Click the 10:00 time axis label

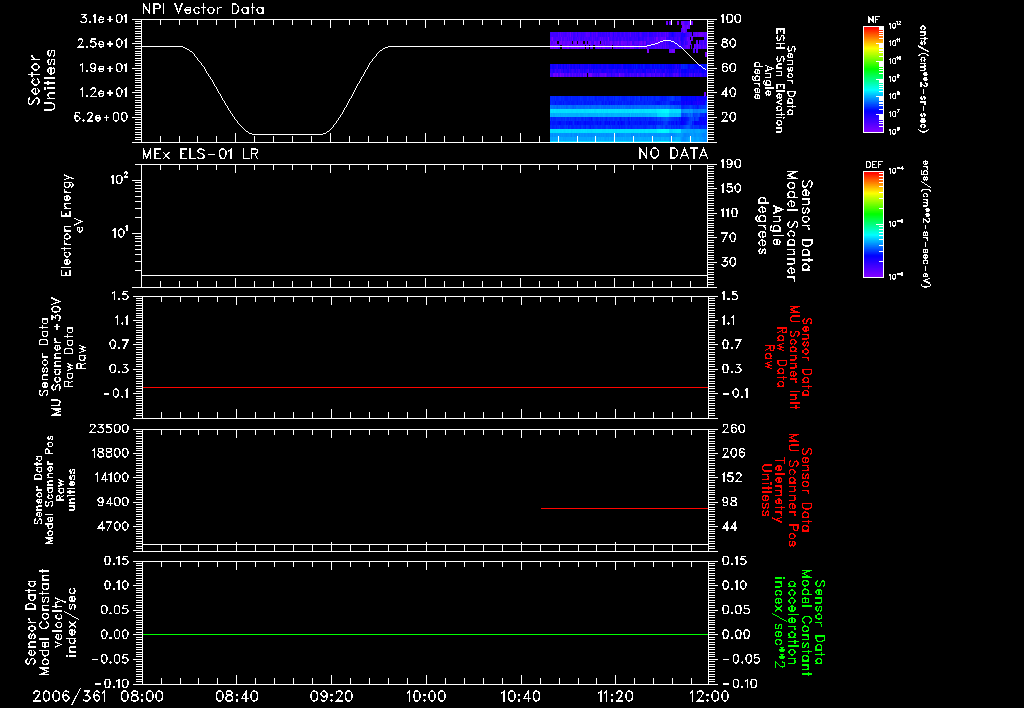click(x=426, y=696)
